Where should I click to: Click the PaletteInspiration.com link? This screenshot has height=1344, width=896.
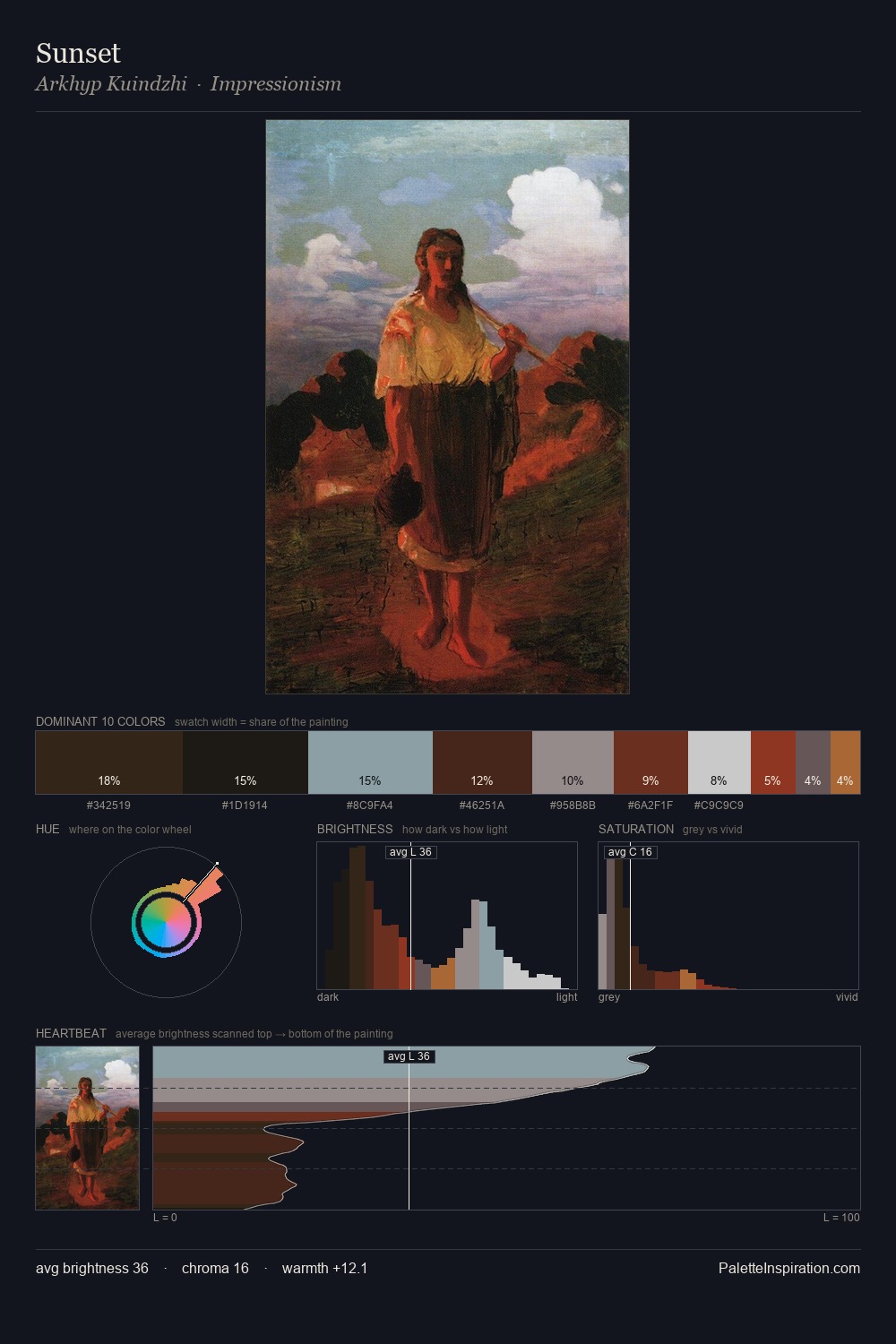click(789, 1268)
